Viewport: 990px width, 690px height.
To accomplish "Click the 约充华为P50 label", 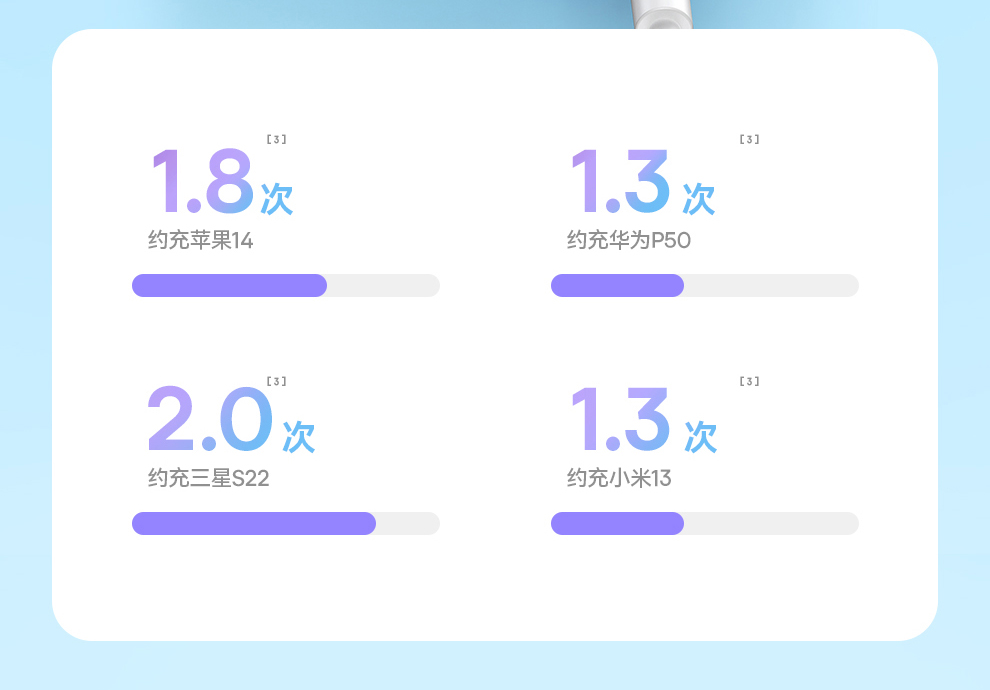I will point(629,241).
